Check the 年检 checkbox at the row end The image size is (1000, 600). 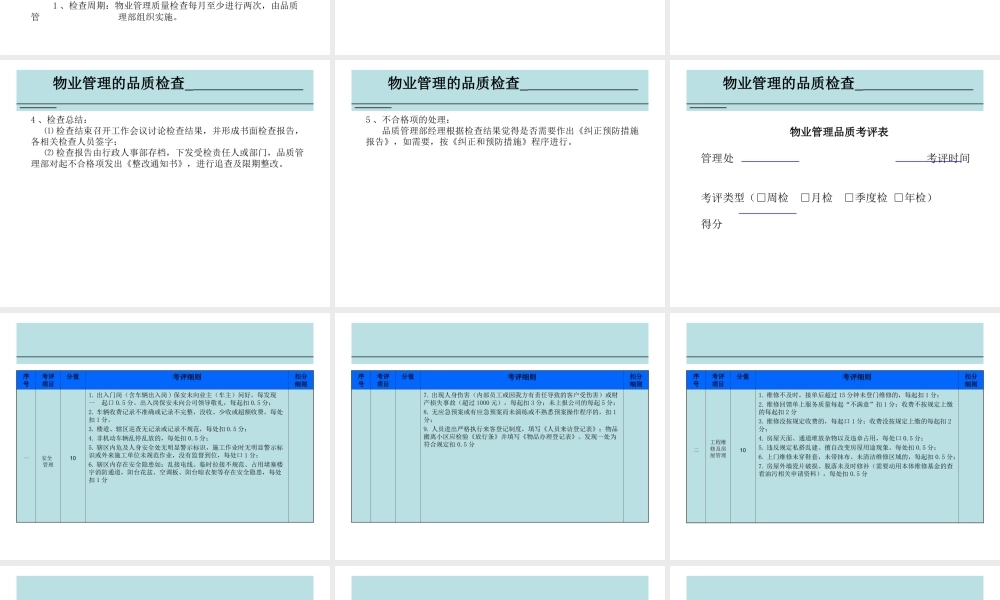click(x=897, y=196)
